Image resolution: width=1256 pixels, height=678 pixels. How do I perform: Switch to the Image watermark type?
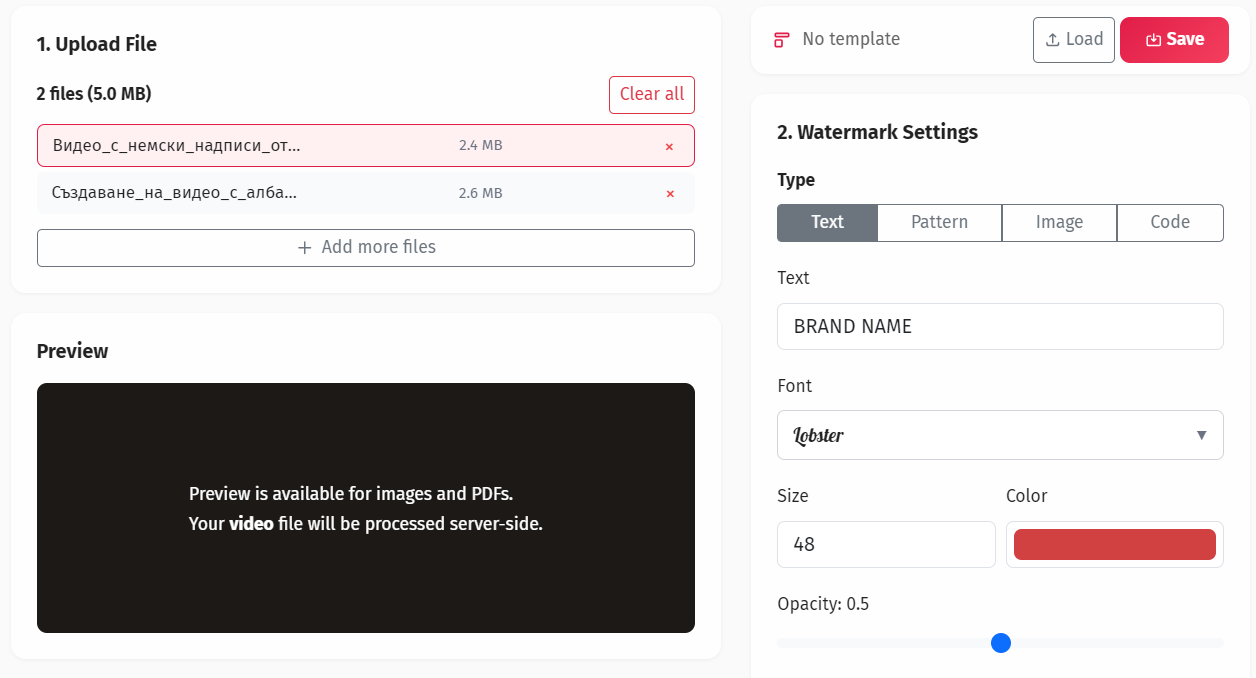tap(1059, 222)
